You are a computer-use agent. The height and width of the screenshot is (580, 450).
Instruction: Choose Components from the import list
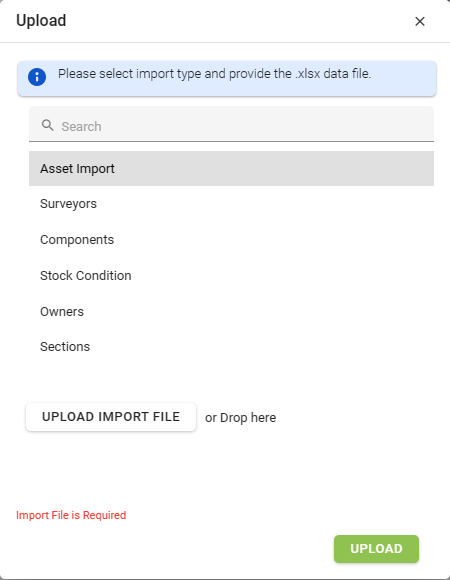point(231,240)
